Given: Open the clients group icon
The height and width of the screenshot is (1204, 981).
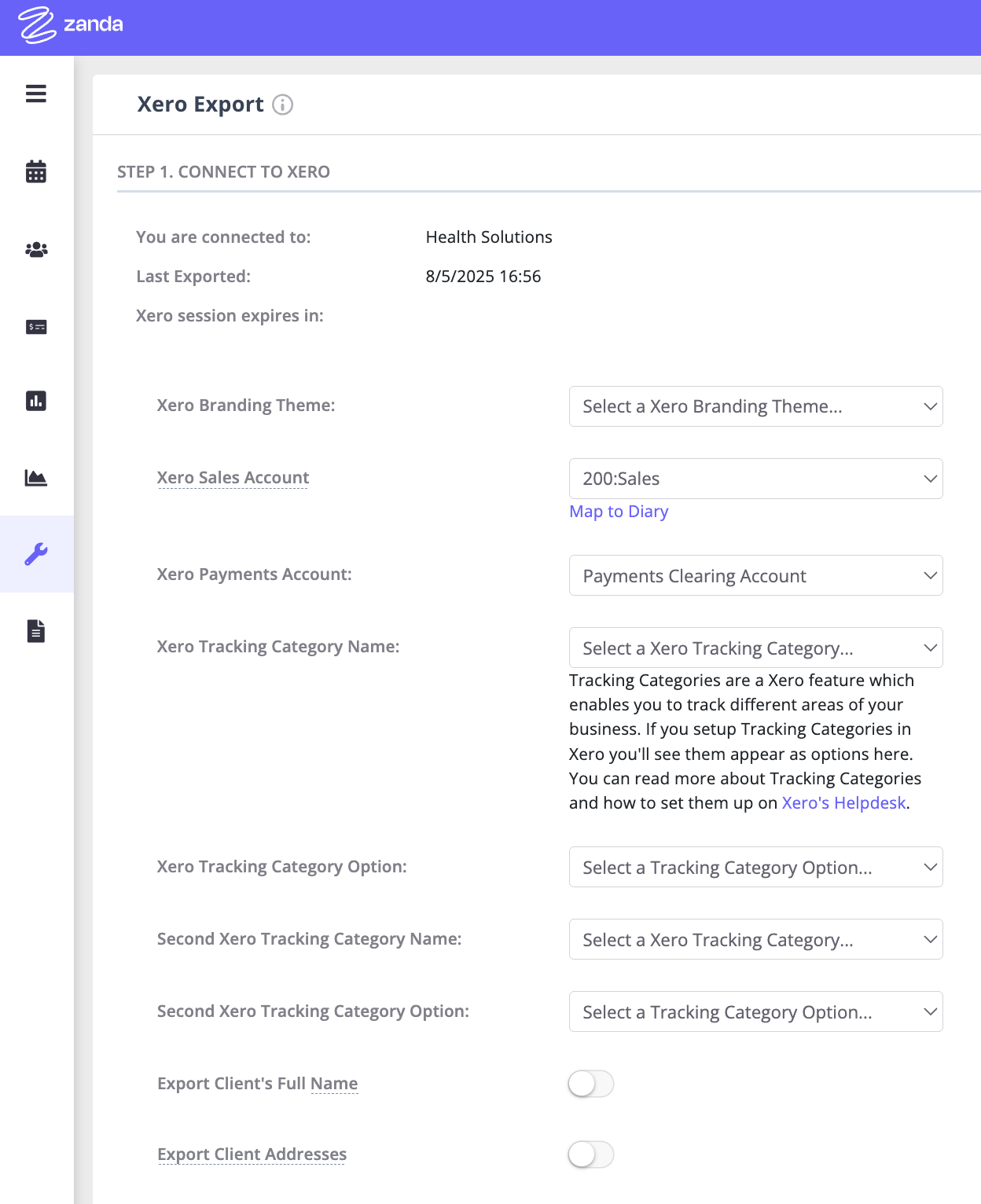Looking at the screenshot, I should click(x=36, y=250).
